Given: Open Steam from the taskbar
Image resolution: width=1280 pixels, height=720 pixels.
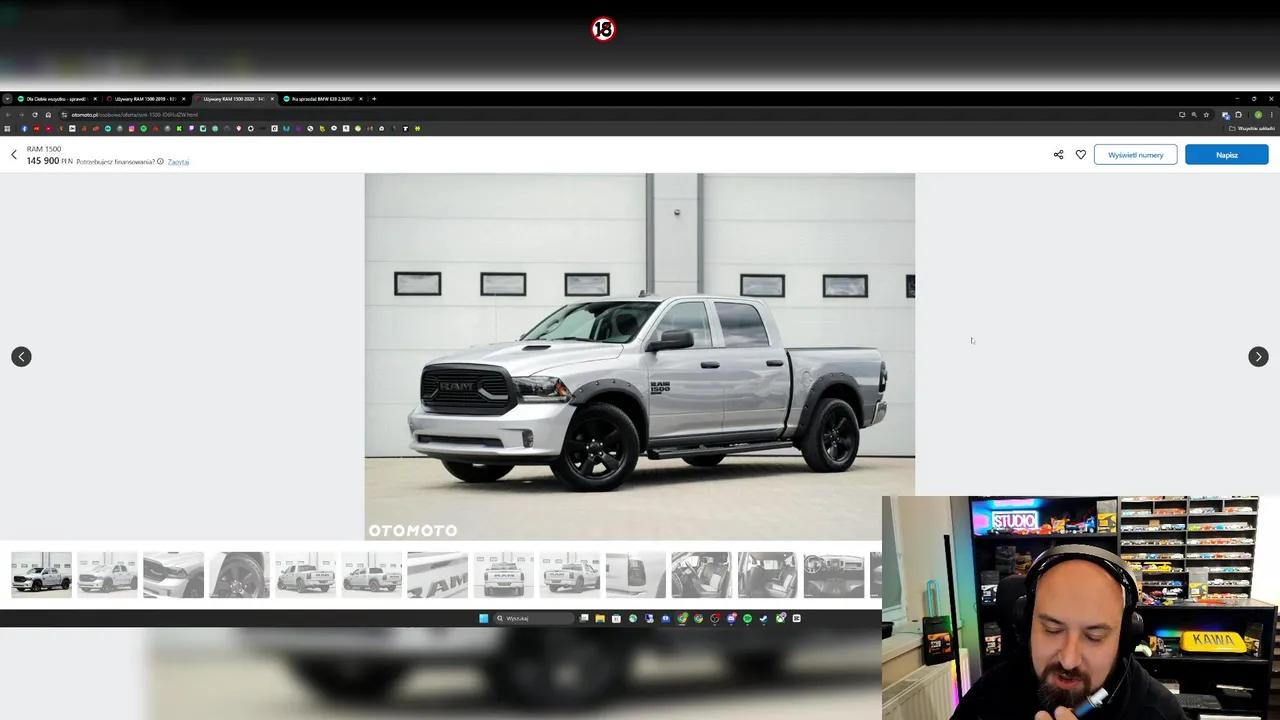Looking at the screenshot, I should (x=763, y=618).
